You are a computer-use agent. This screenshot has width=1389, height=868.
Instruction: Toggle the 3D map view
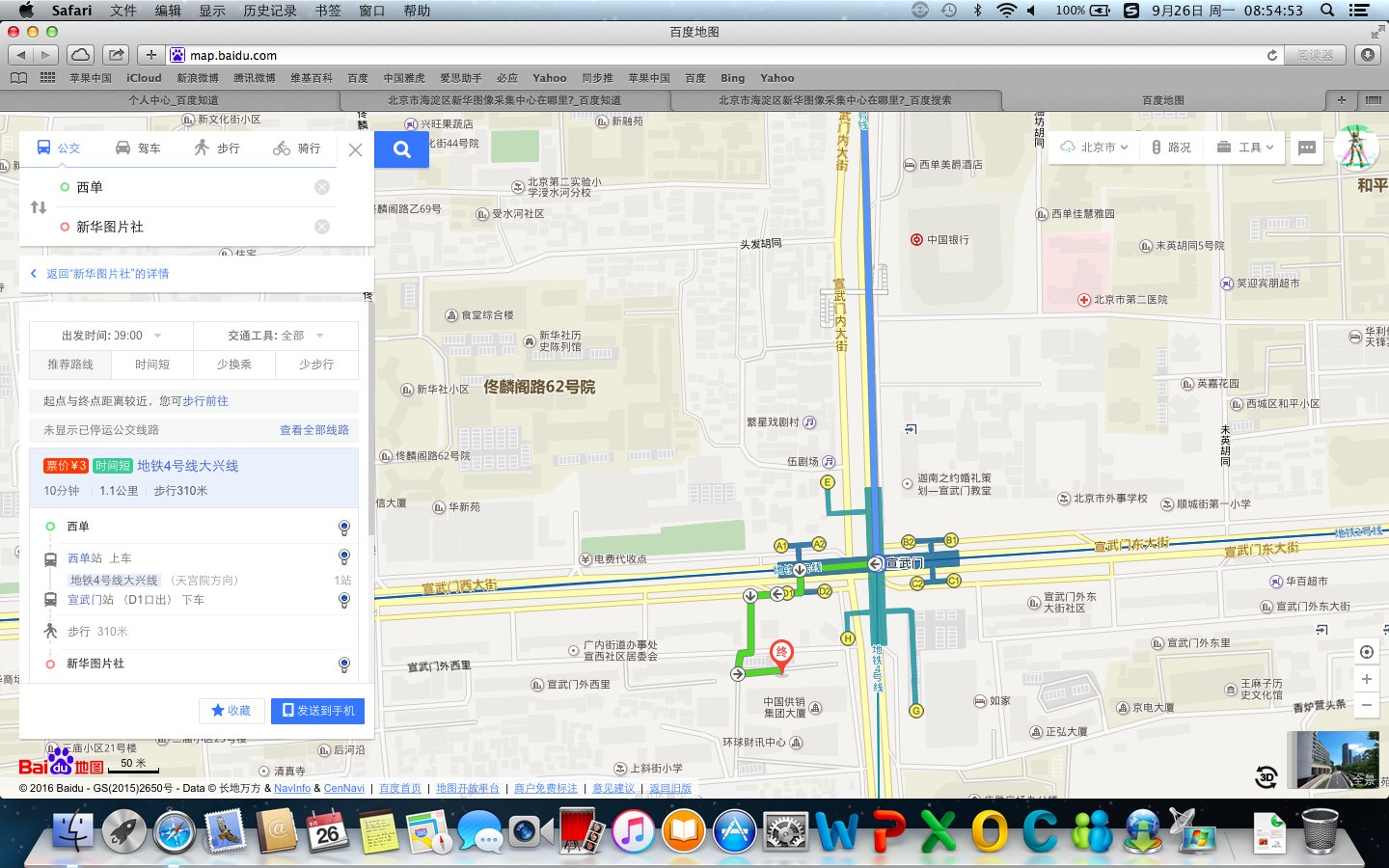tap(1266, 776)
